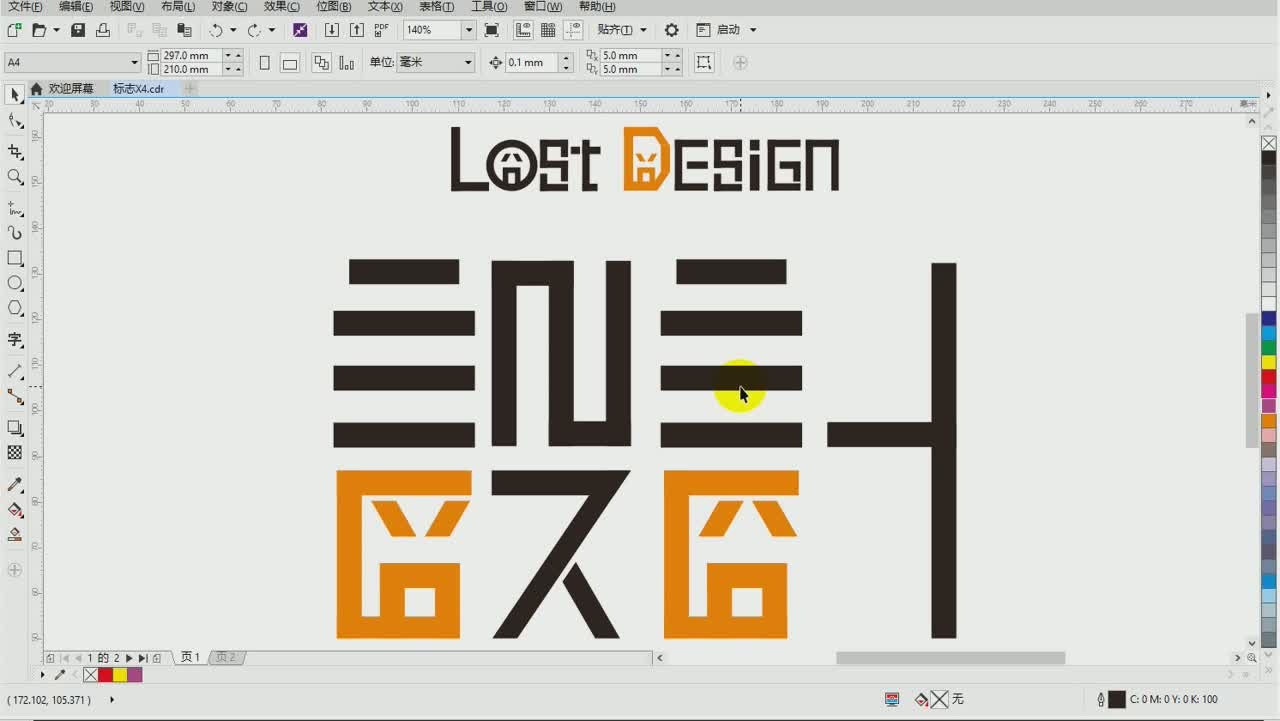The image size is (1280, 721).
Task: Toggle Show grid
Action: (x=548, y=30)
